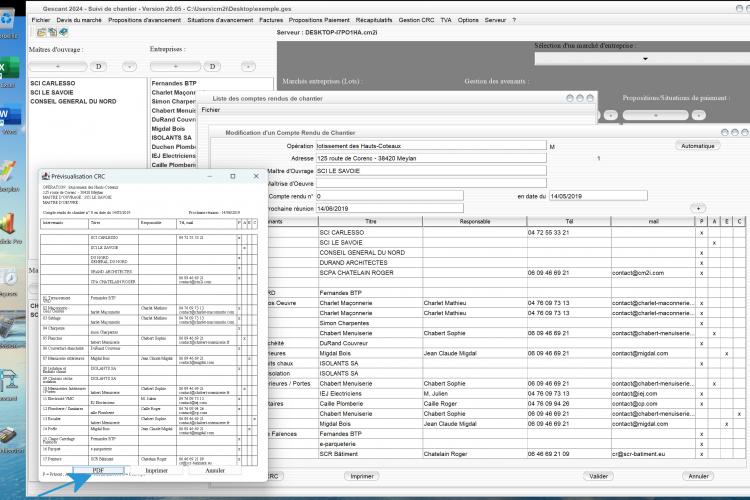Click the Prévisualisation CRC title bar icon
Viewport: 750px width, 500px height.
45,176
